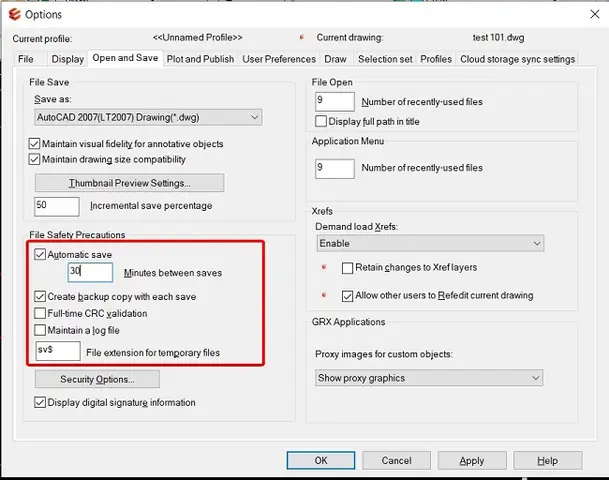Open Cloud storage sync settings tab
Screen dimensions: 609x480
click(517, 59)
